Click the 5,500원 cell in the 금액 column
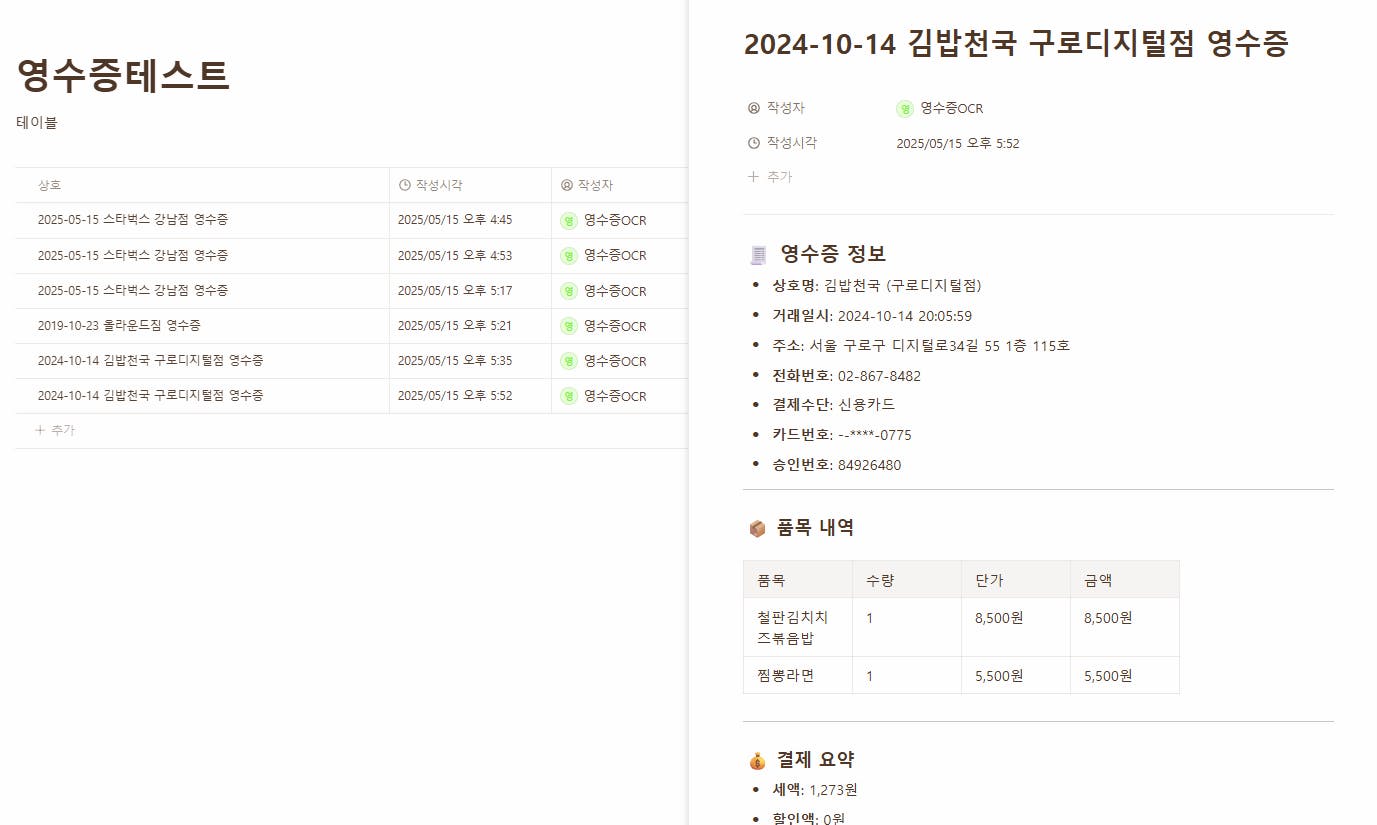The width and height of the screenshot is (1377, 825). 1125,676
